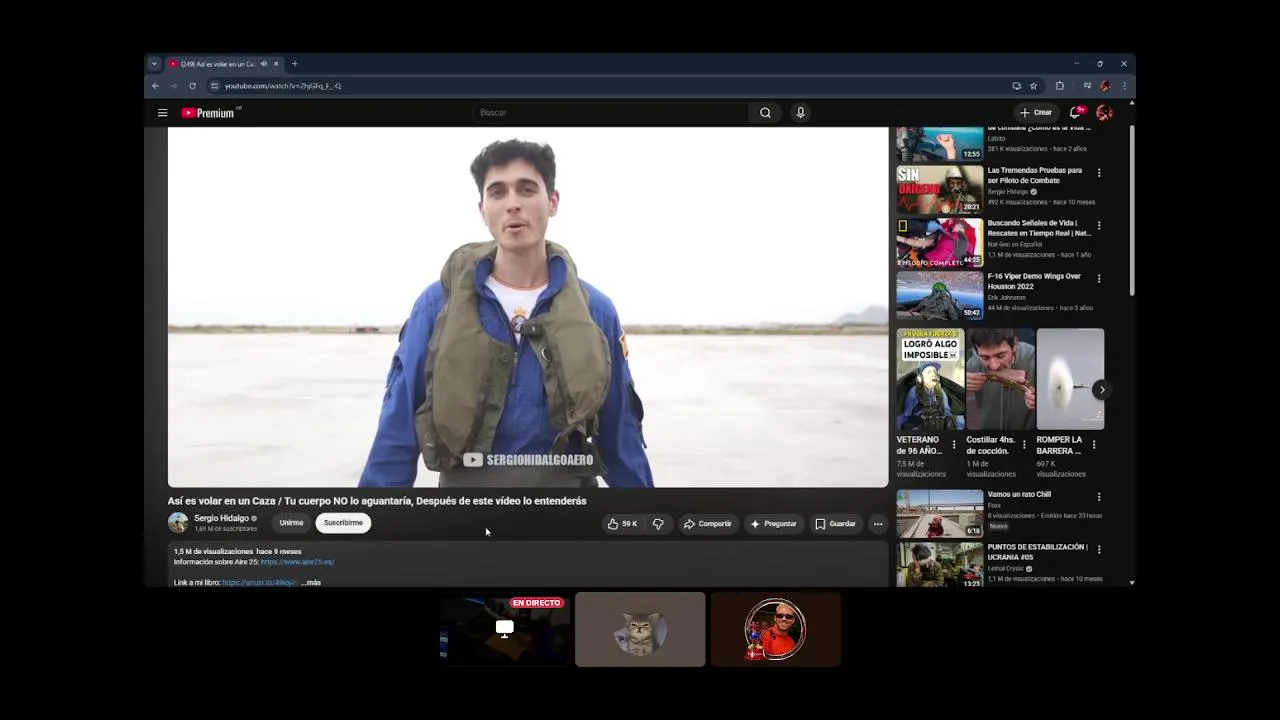Open the Sergio Hidalgo channel avatar
This screenshot has height=720, width=1280.
click(x=178, y=523)
